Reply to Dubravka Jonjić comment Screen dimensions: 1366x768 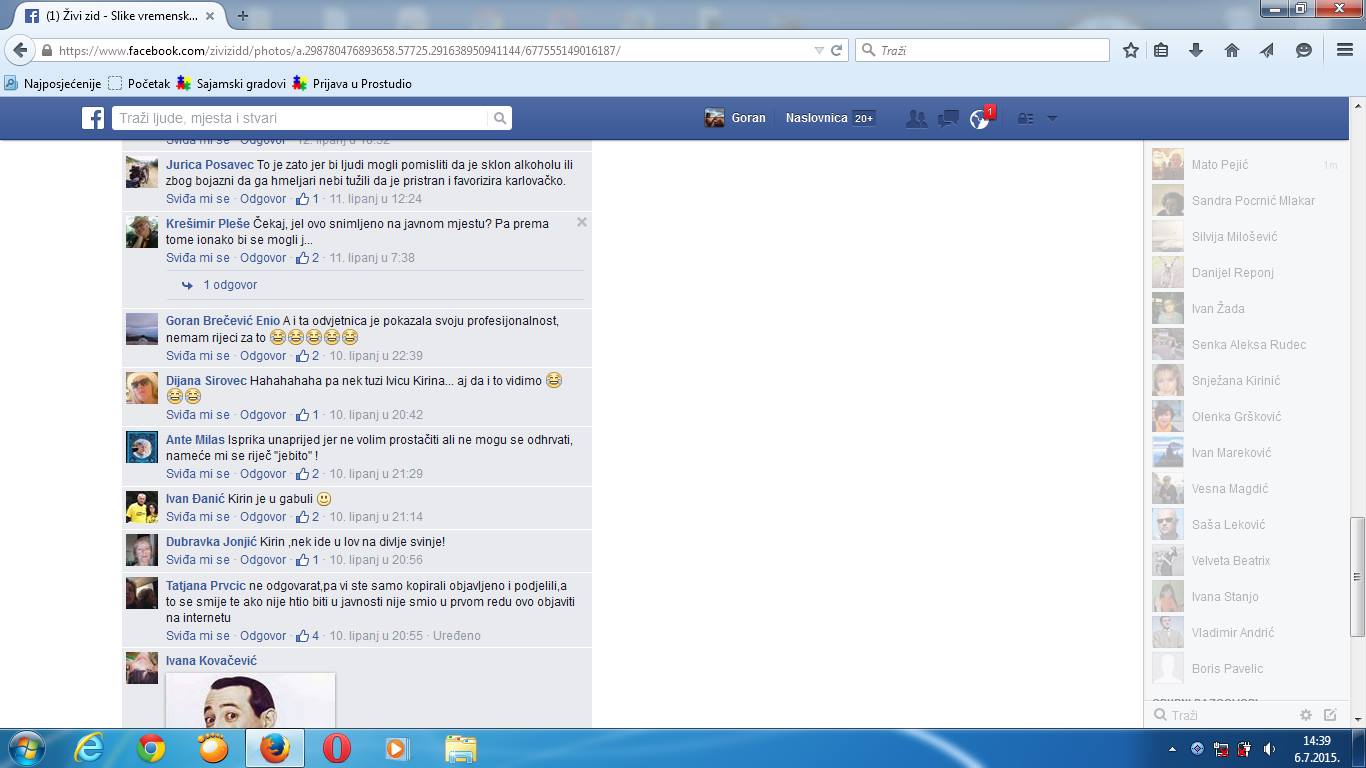click(x=263, y=560)
